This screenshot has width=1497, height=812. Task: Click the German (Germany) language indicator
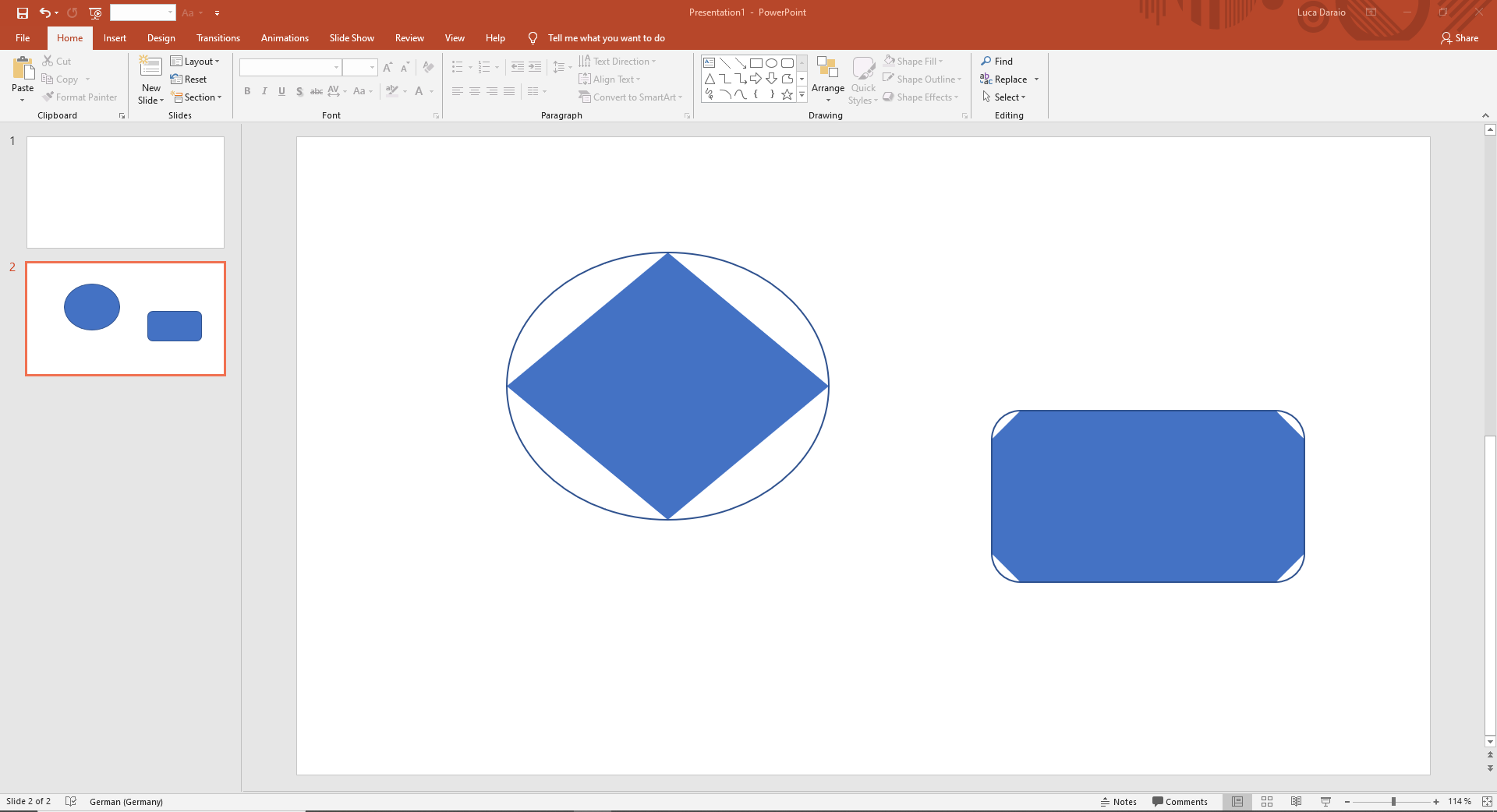[126, 801]
